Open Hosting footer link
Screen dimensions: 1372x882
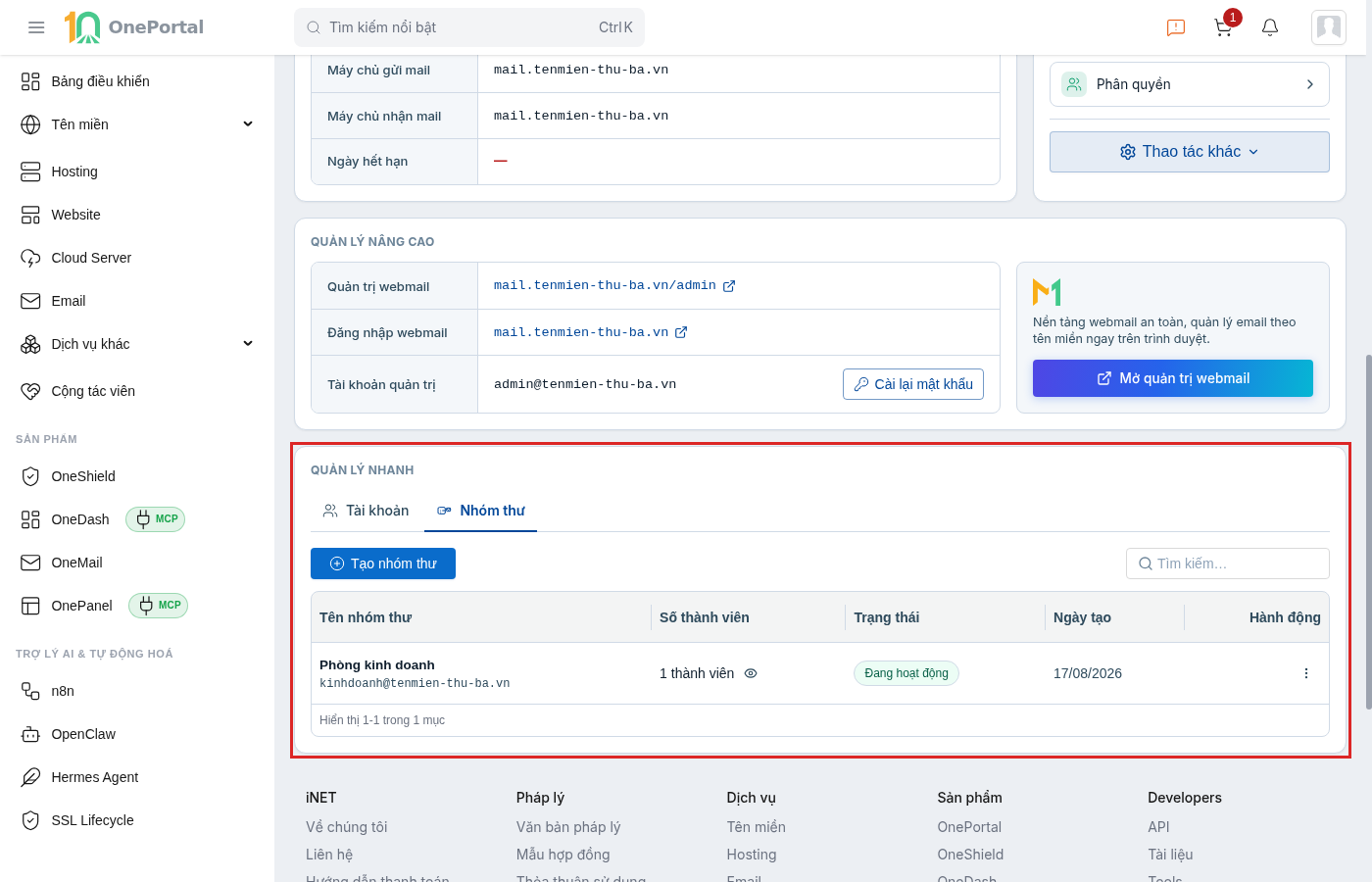pos(752,855)
